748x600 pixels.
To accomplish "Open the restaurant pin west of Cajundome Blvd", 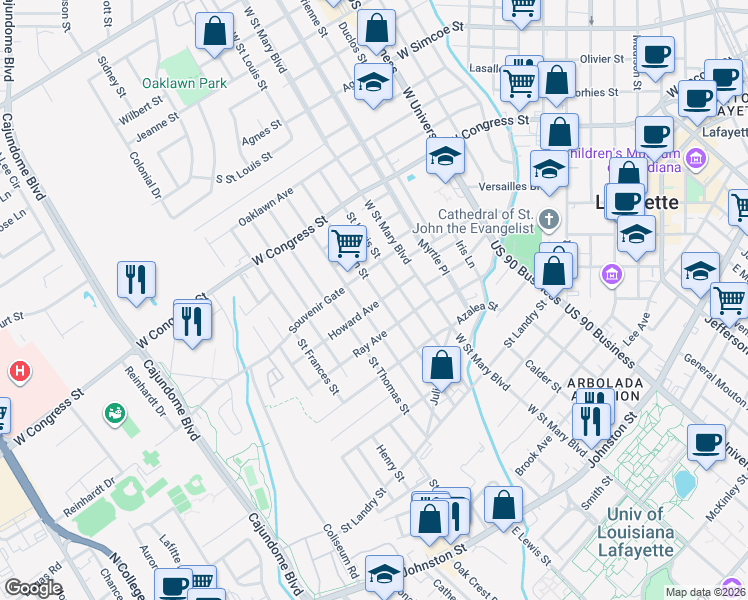I will [x=136, y=281].
